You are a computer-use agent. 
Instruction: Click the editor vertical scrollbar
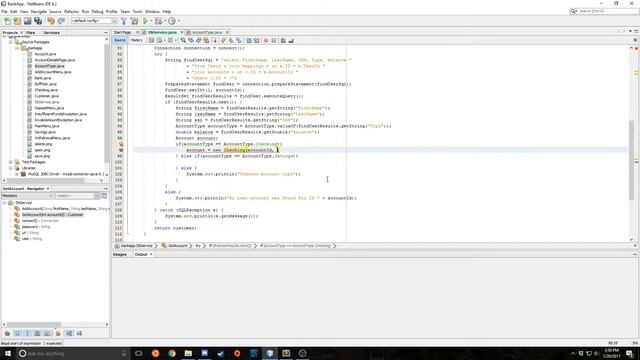[x=631, y=160]
